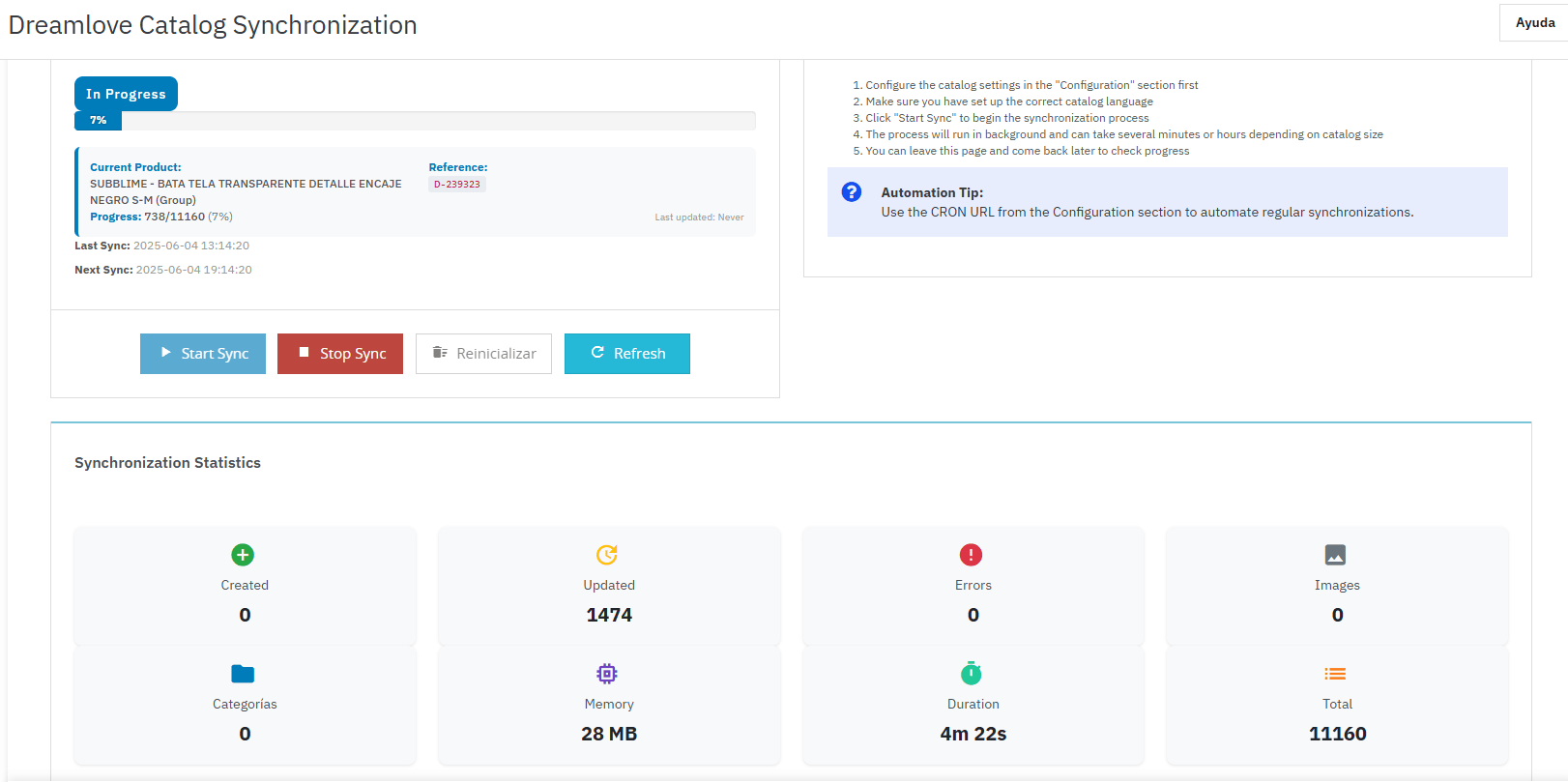Image resolution: width=1568 pixels, height=782 pixels.
Task: Click the Reinicializar button
Action: click(x=483, y=354)
